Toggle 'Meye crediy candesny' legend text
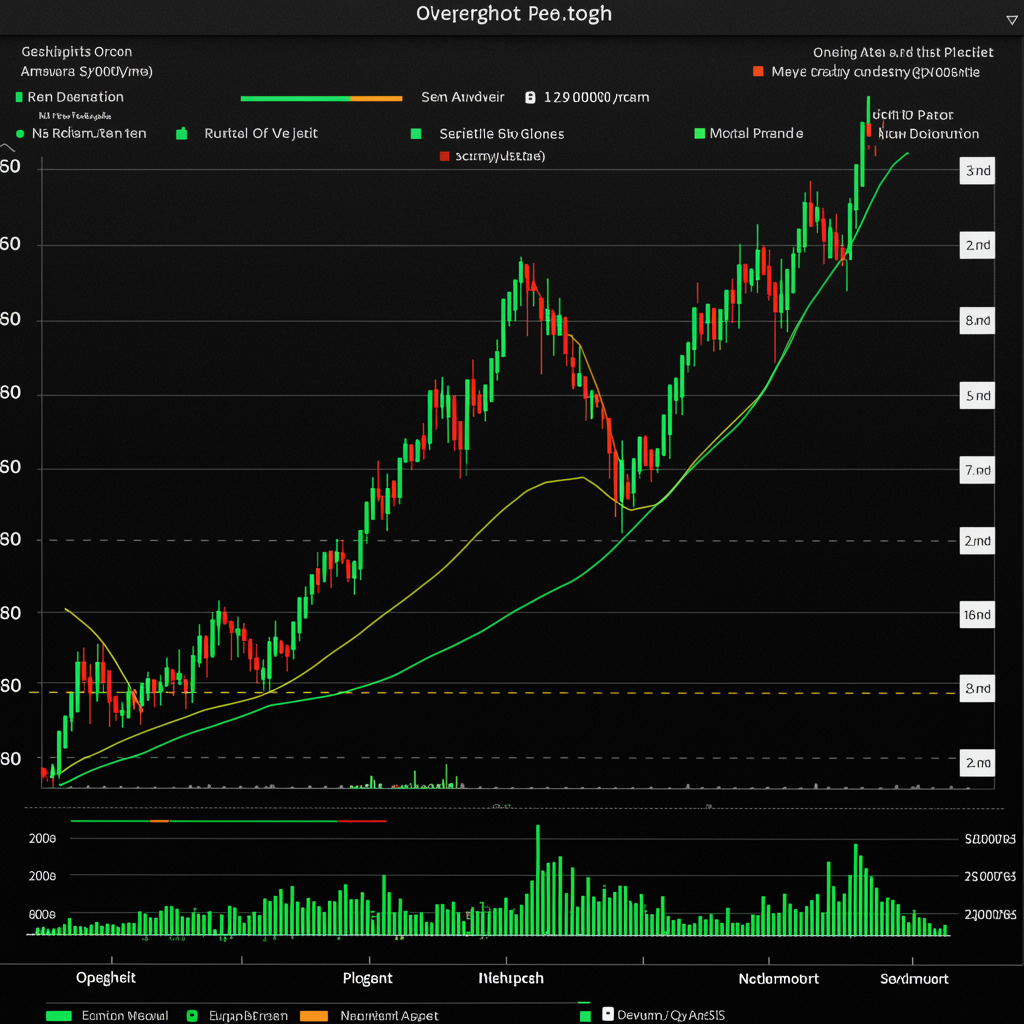1024x1024 pixels. pos(875,72)
